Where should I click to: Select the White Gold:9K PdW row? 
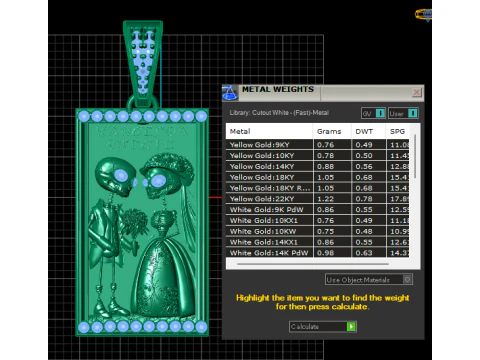click(x=318, y=210)
